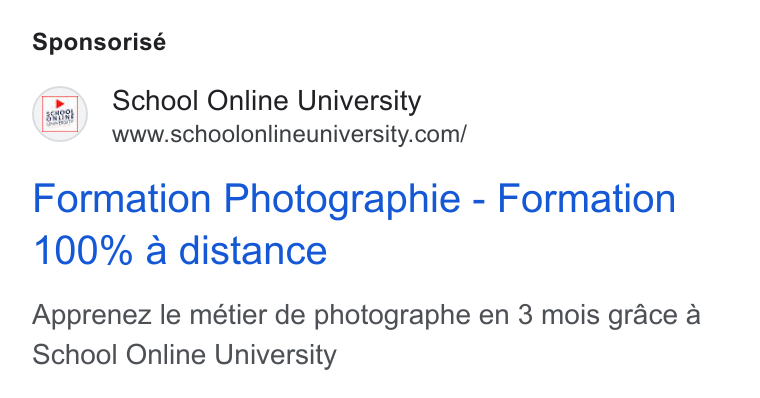This screenshot has height=398, width=760.
Task: Open the 100% à distance headline line
Action: [180, 250]
